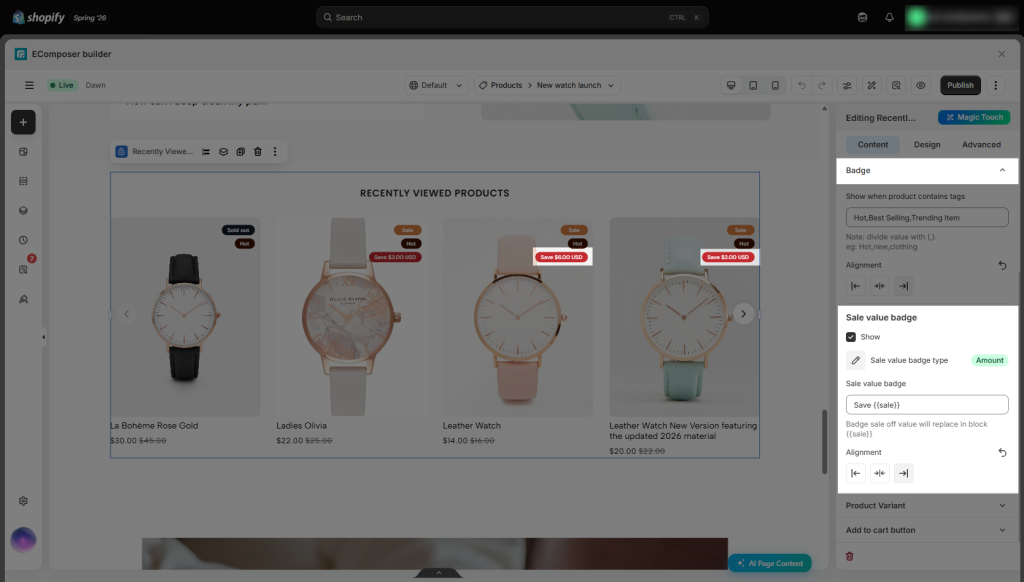Open the settings gear in the left sidebar

pos(24,501)
